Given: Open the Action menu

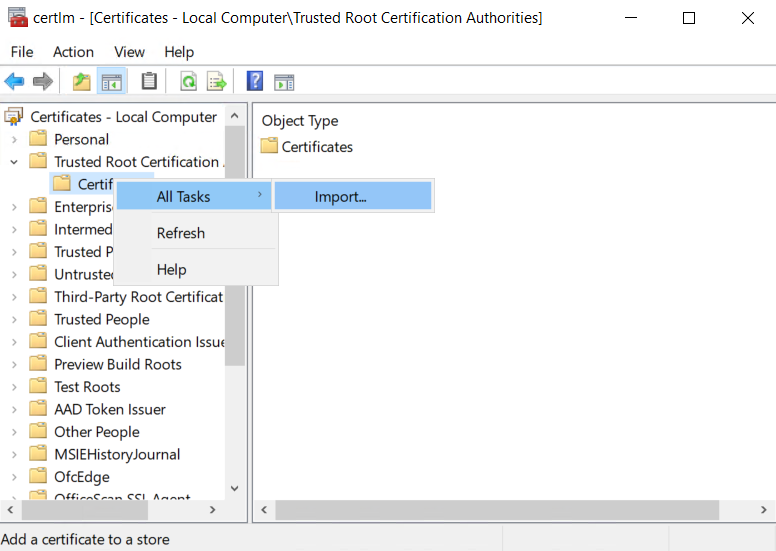Looking at the screenshot, I should [73, 52].
